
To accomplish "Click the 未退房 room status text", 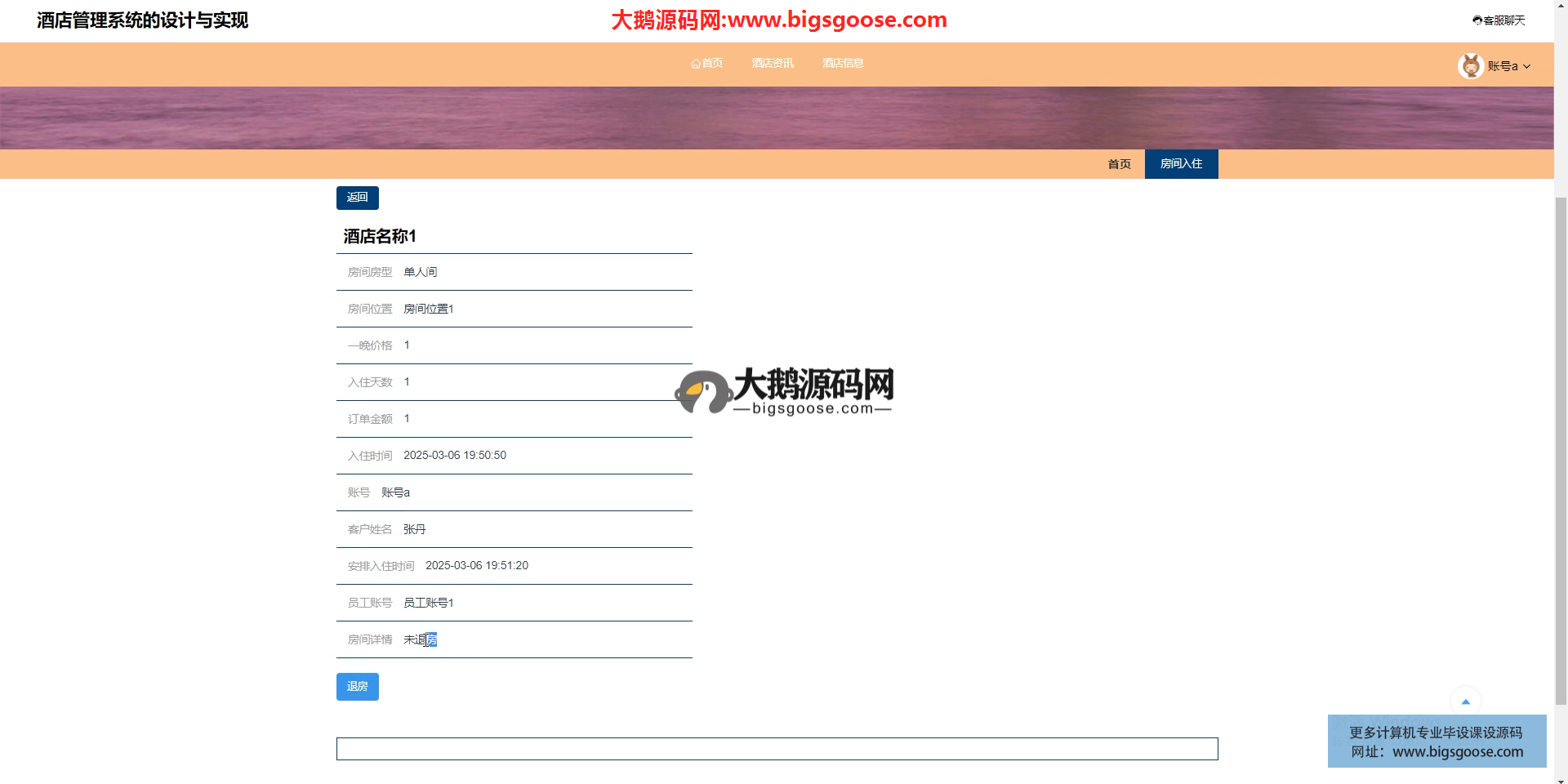I will coord(420,639).
